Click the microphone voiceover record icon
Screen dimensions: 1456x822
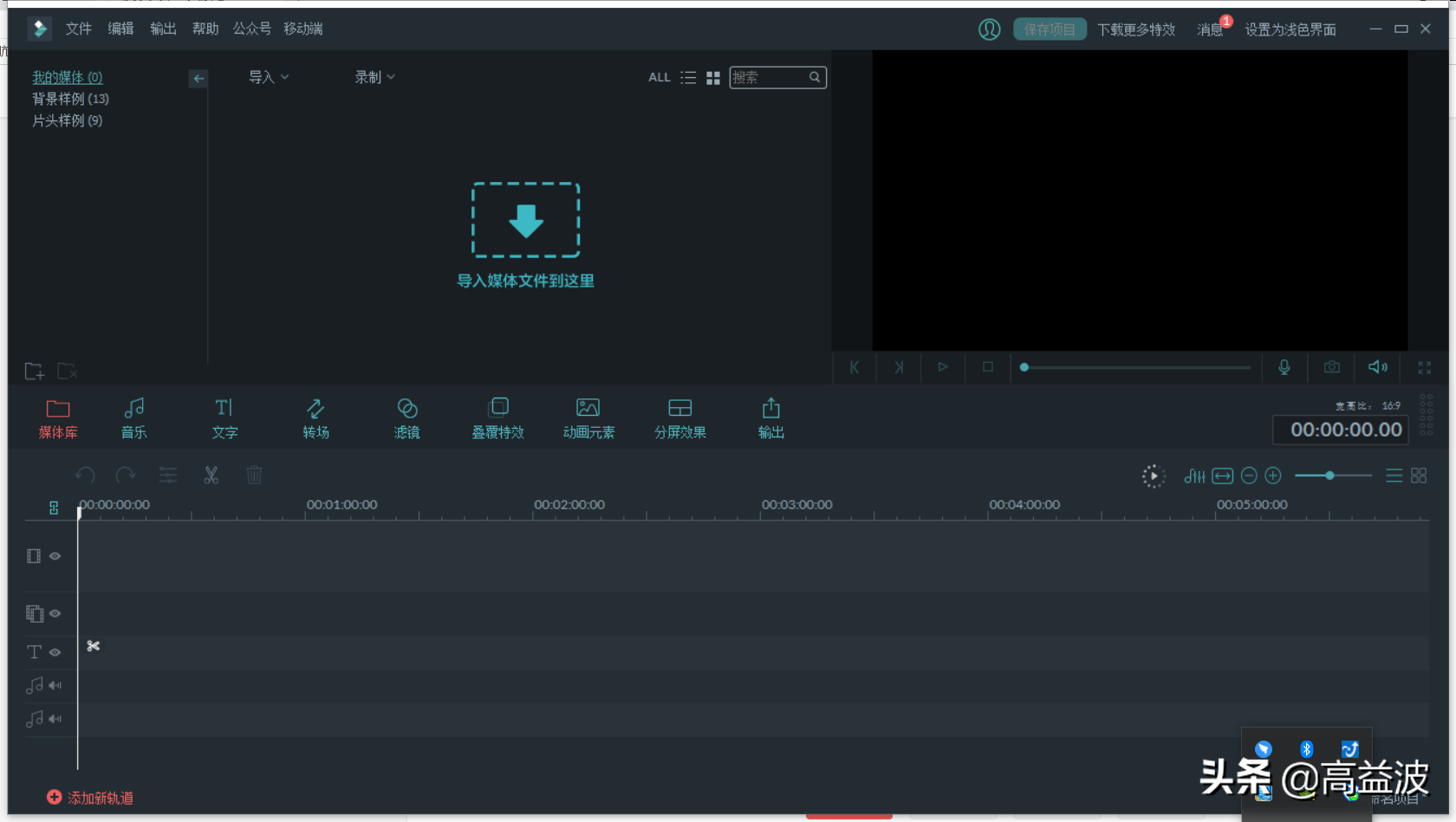click(1284, 367)
